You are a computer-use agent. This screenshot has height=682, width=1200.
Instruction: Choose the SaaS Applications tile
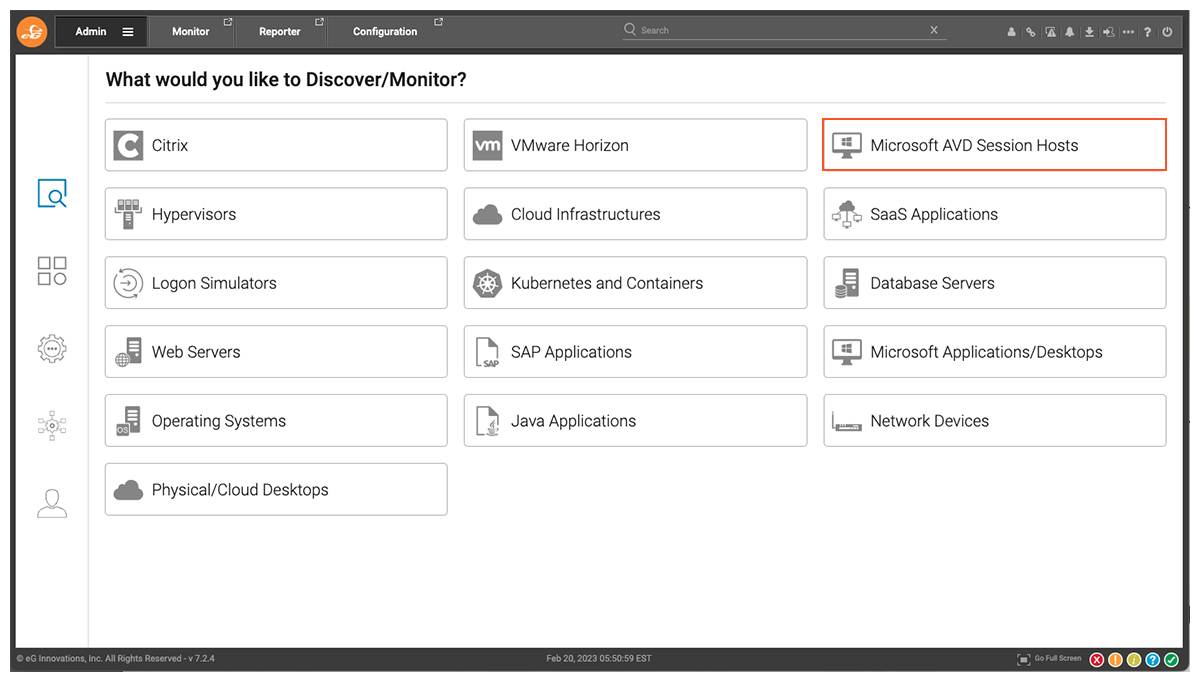995,214
